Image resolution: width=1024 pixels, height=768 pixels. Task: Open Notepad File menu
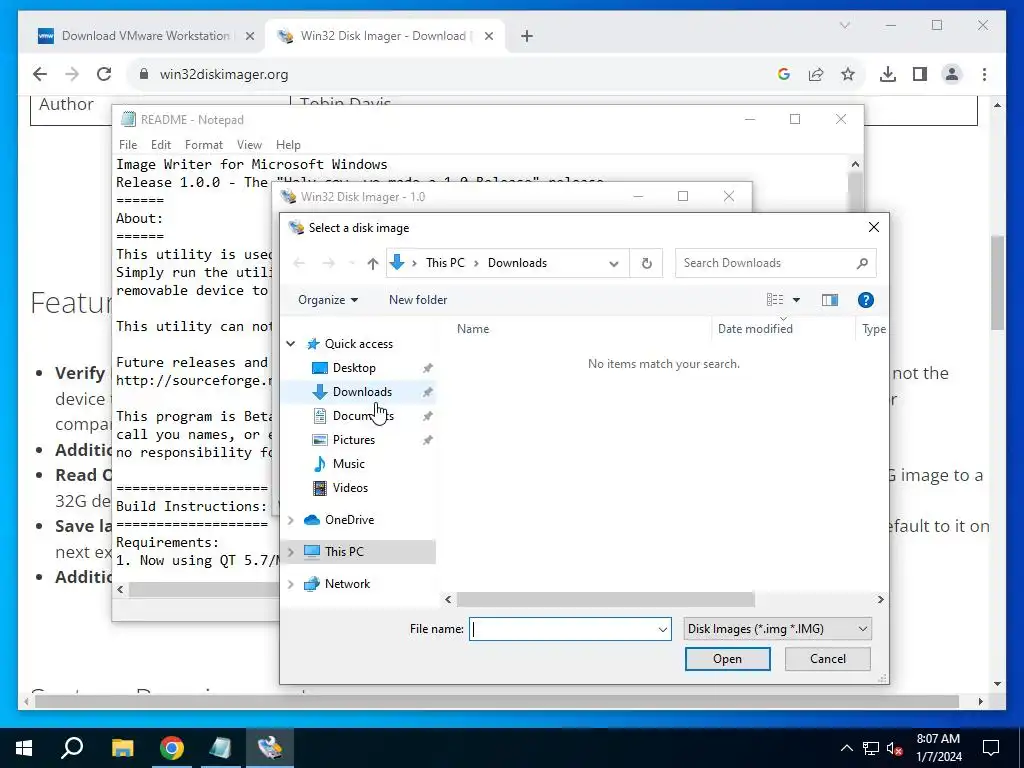pyautogui.click(x=128, y=145)
